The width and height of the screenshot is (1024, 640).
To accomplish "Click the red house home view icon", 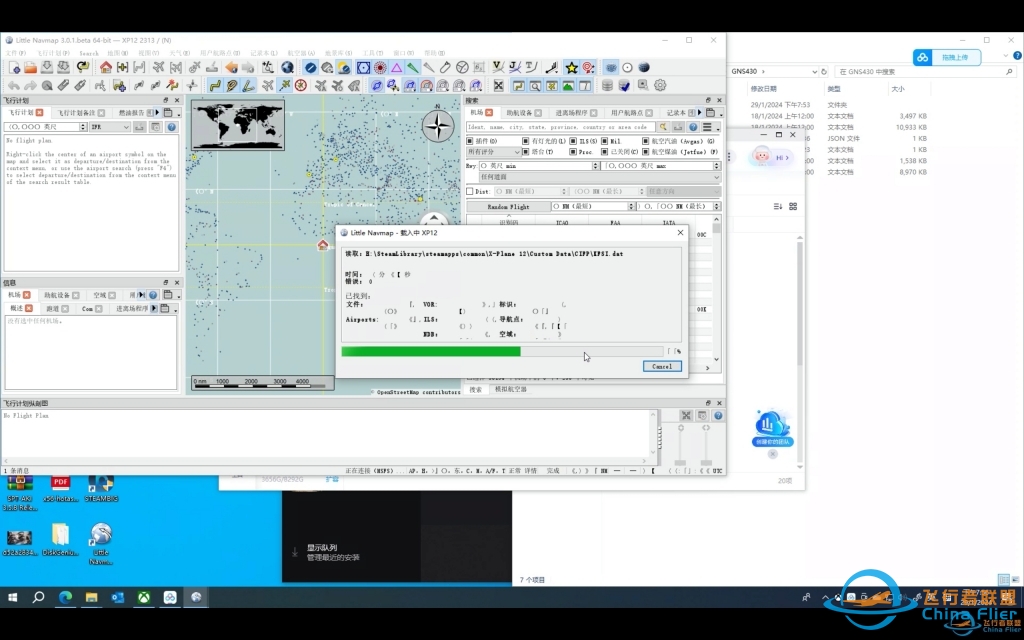I will (106, 67).
